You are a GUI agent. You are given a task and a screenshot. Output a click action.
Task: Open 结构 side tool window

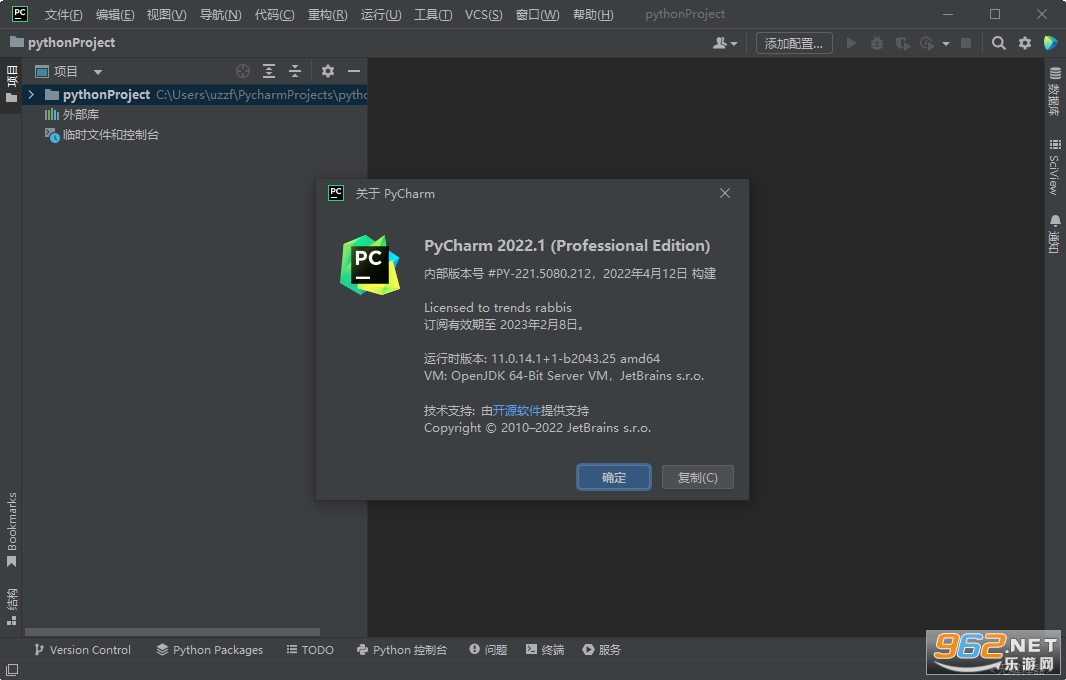point(12,607)
